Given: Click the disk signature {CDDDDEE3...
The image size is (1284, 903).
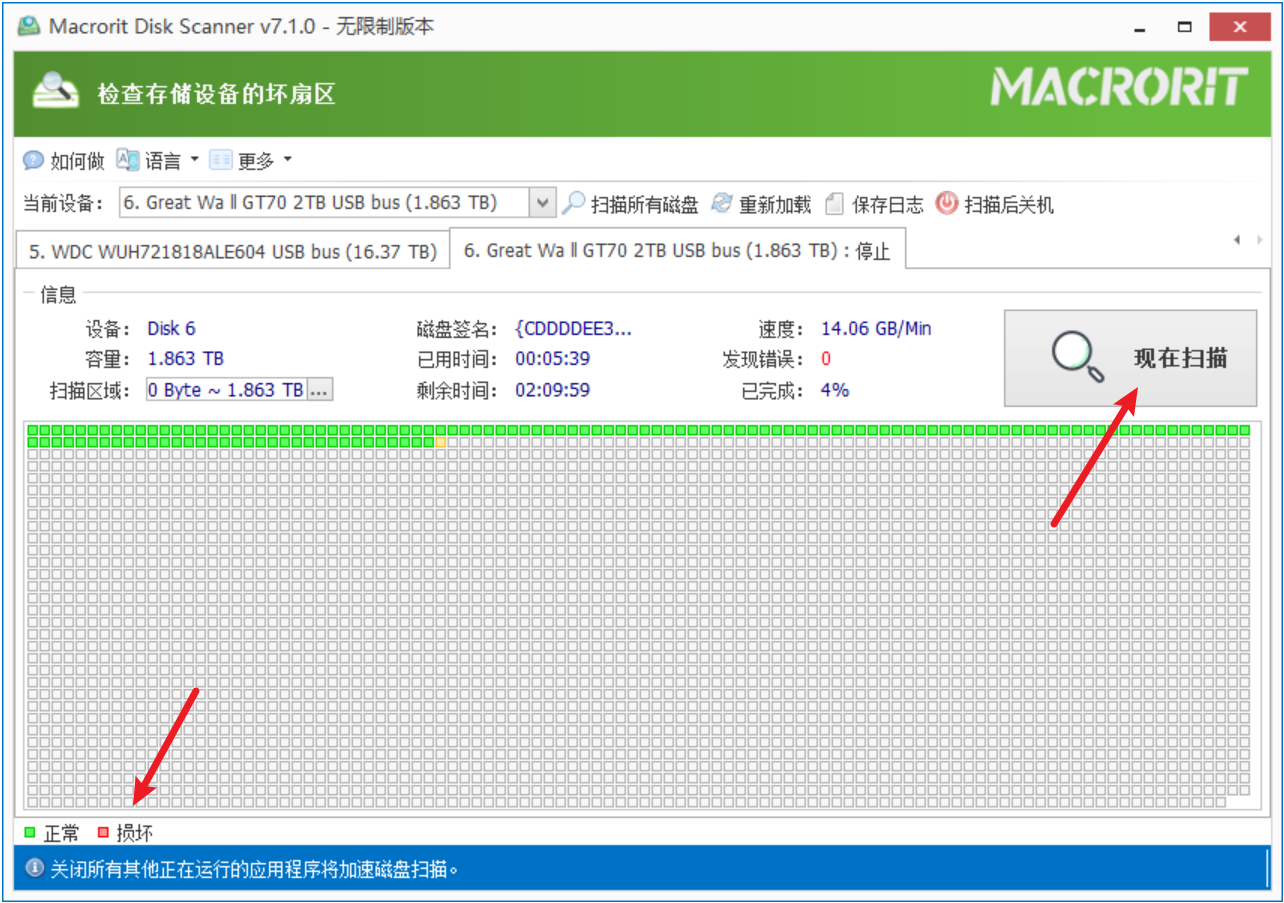Looking at the screenshot, I should [x=573, y=328].
